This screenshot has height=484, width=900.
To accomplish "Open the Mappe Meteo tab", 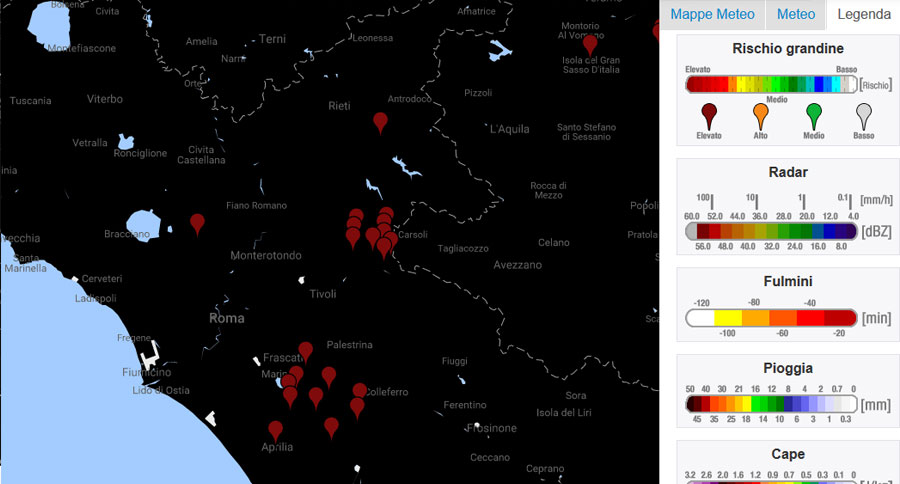I will pyautogui.click(x=712, y=15).
